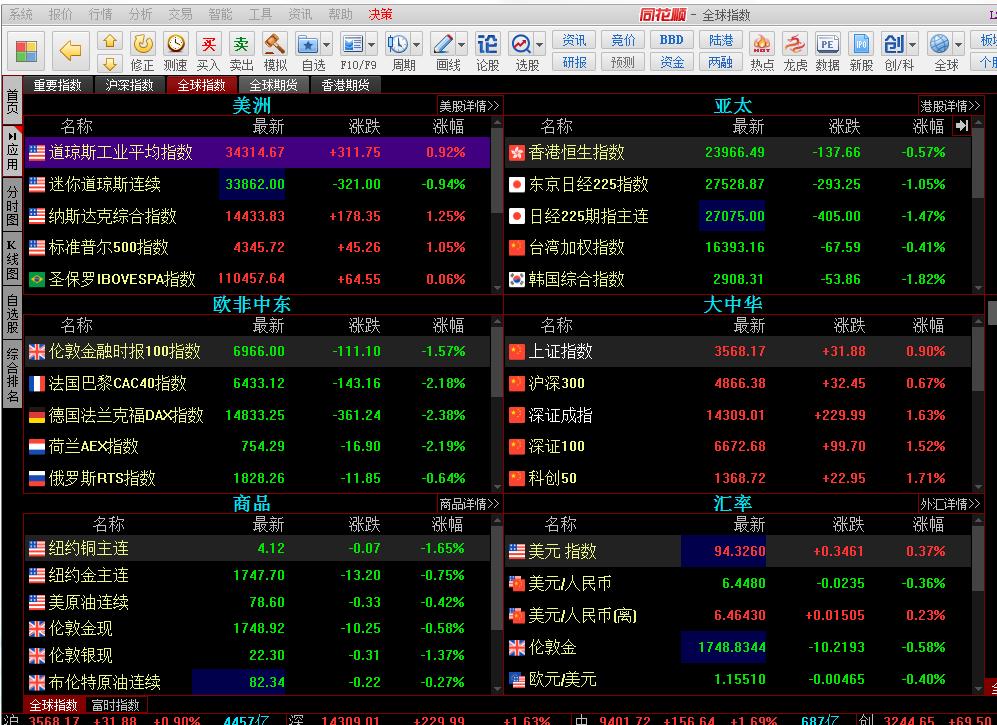The width and height of the screenshot is (997, 725).
Task: Click the down arrow toolbar icon
Action: click(110, 63)
